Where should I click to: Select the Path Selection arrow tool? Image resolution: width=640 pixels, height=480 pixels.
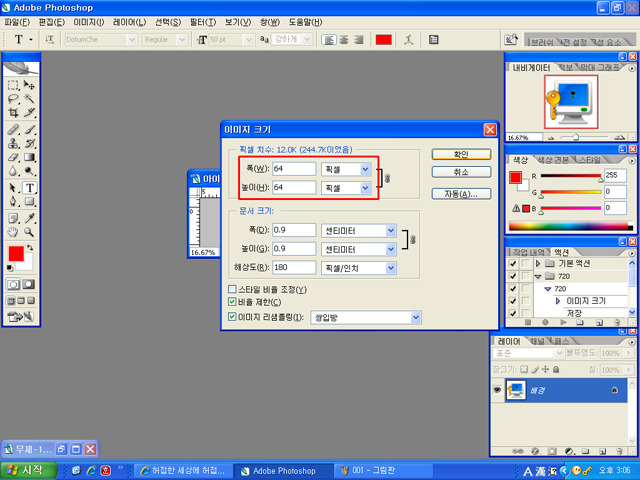pos(13,188)
